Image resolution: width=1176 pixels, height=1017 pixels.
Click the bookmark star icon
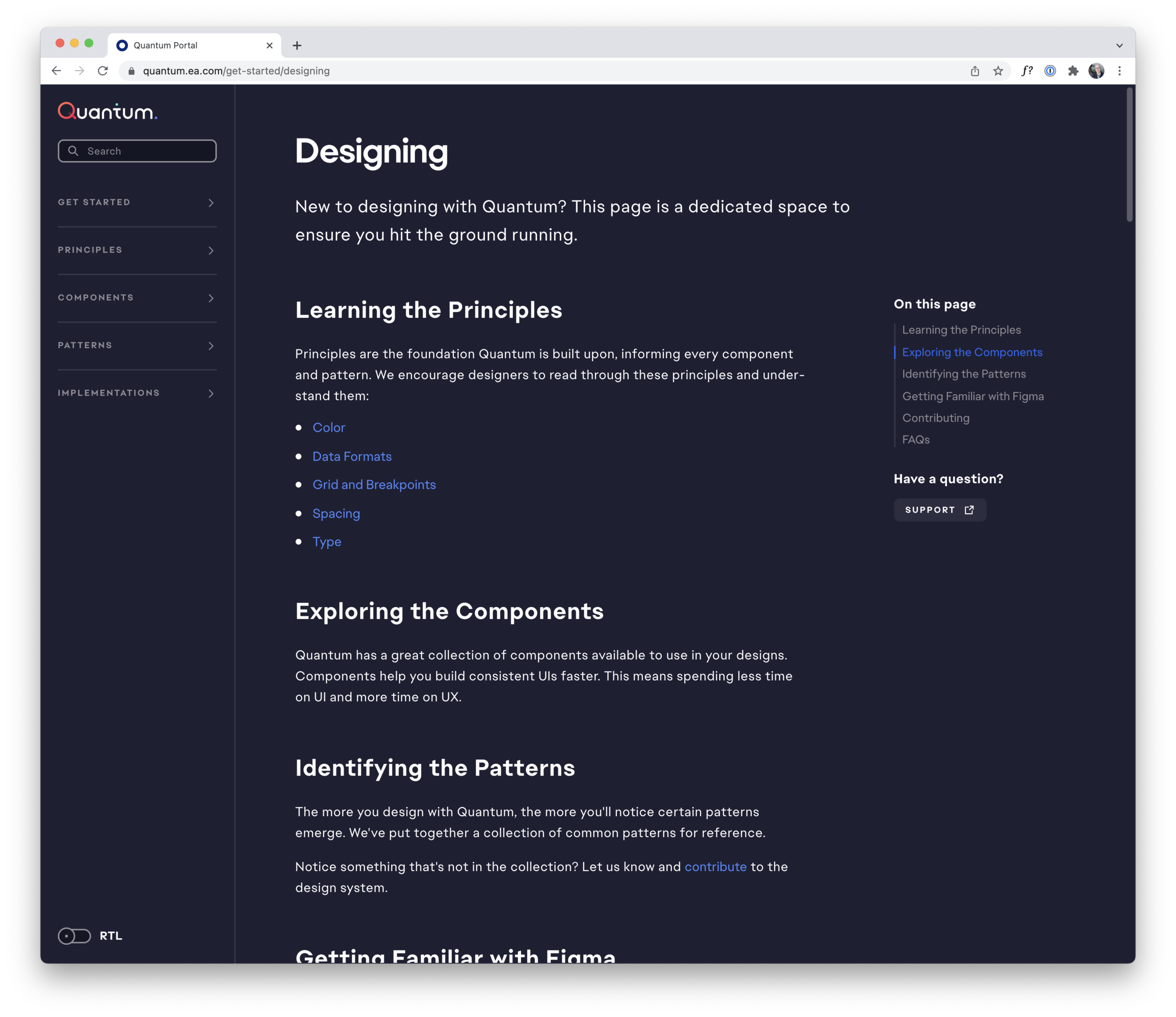[998, 71]
